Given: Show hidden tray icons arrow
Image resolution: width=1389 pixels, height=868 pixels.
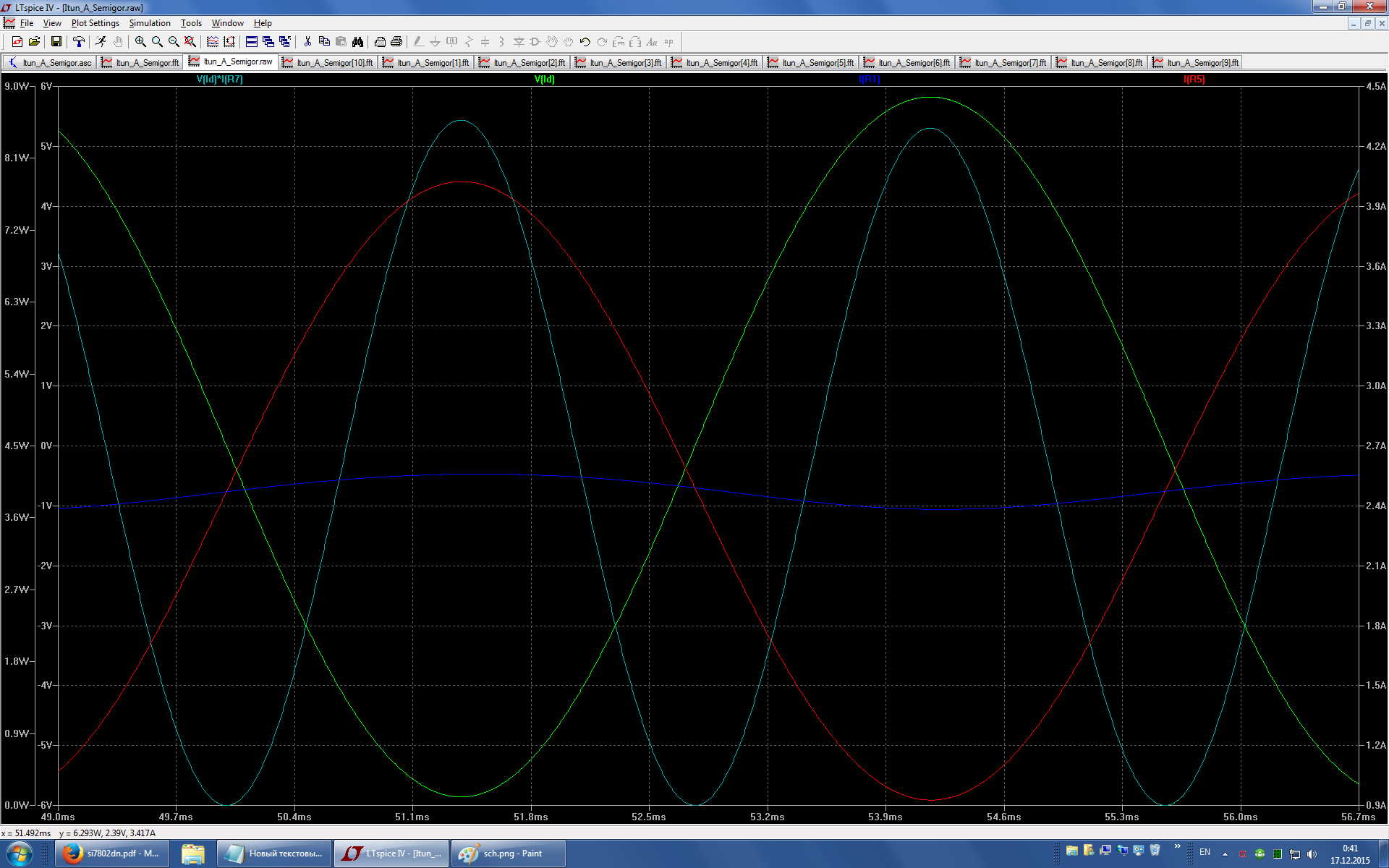Looking at the screenshot, I should [1225, 854].
